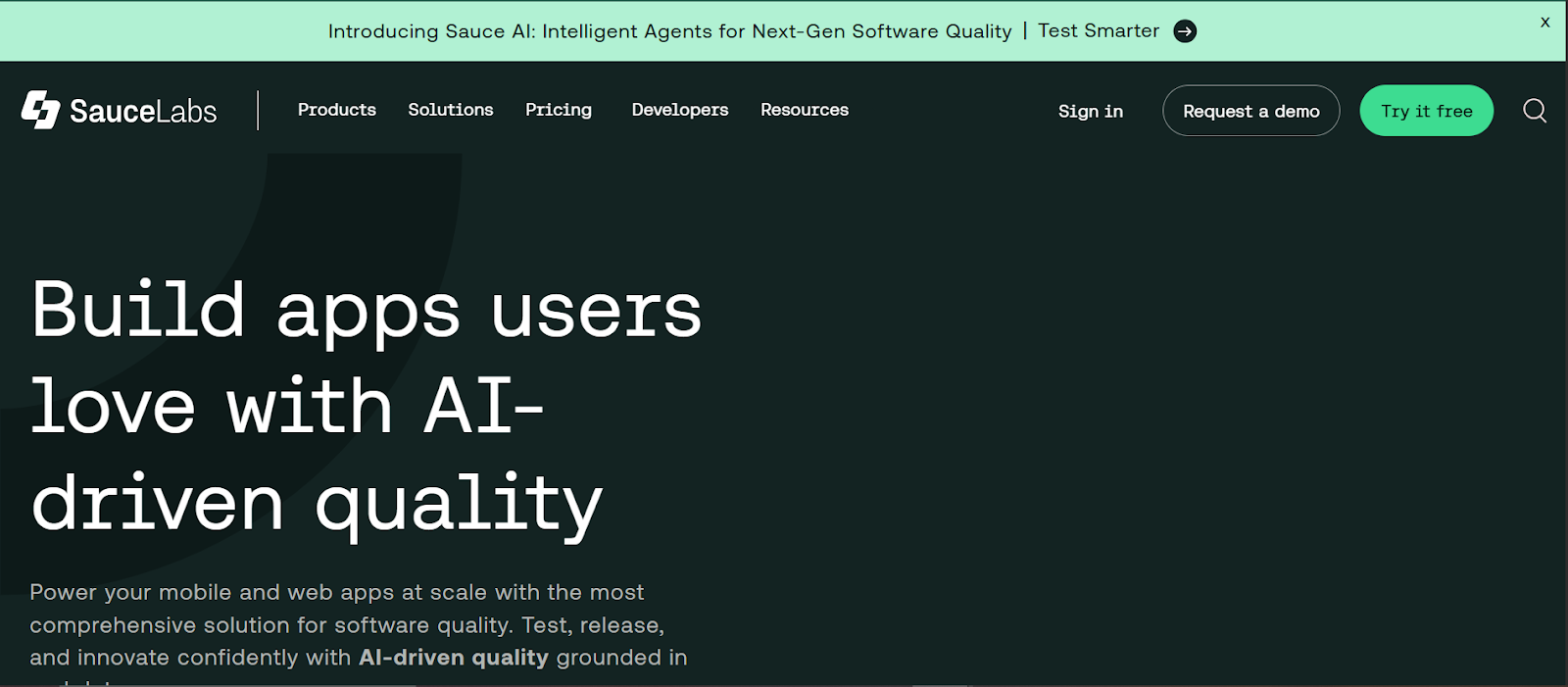Image resolution: width=1568 pixels, height=687 pixels.
Task: Click the Sauce Labs lightning bolt logo icon
Action: [x=40, y=111]
